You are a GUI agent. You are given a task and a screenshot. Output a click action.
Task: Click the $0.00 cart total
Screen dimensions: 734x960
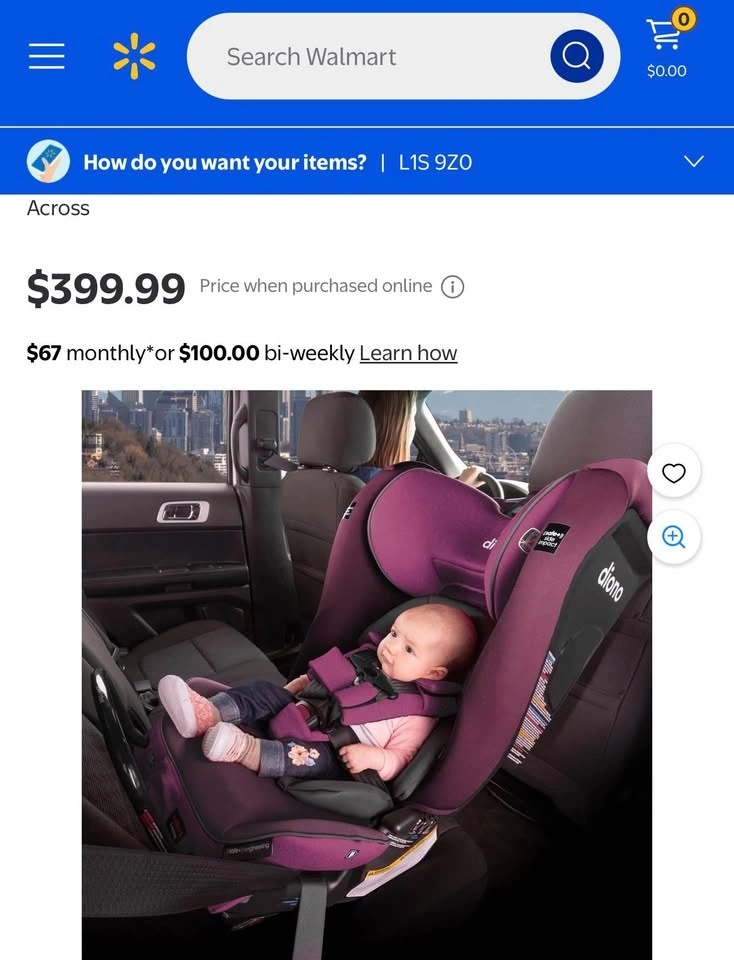(667, 71)
